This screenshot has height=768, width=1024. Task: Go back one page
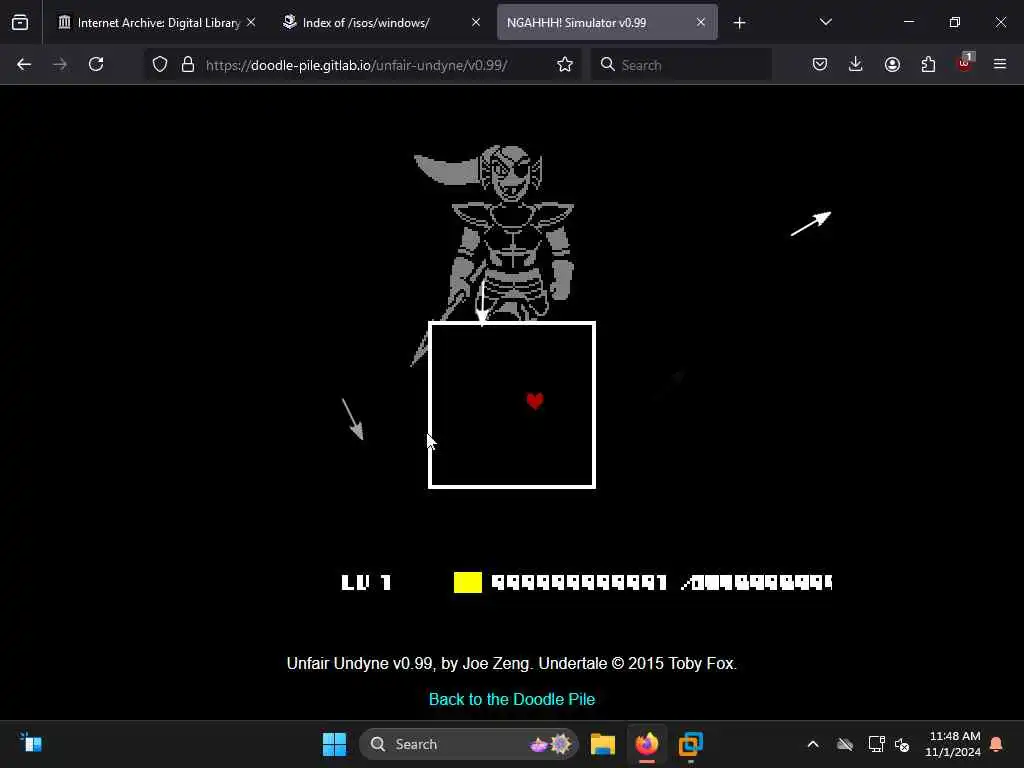click(24, 65)
